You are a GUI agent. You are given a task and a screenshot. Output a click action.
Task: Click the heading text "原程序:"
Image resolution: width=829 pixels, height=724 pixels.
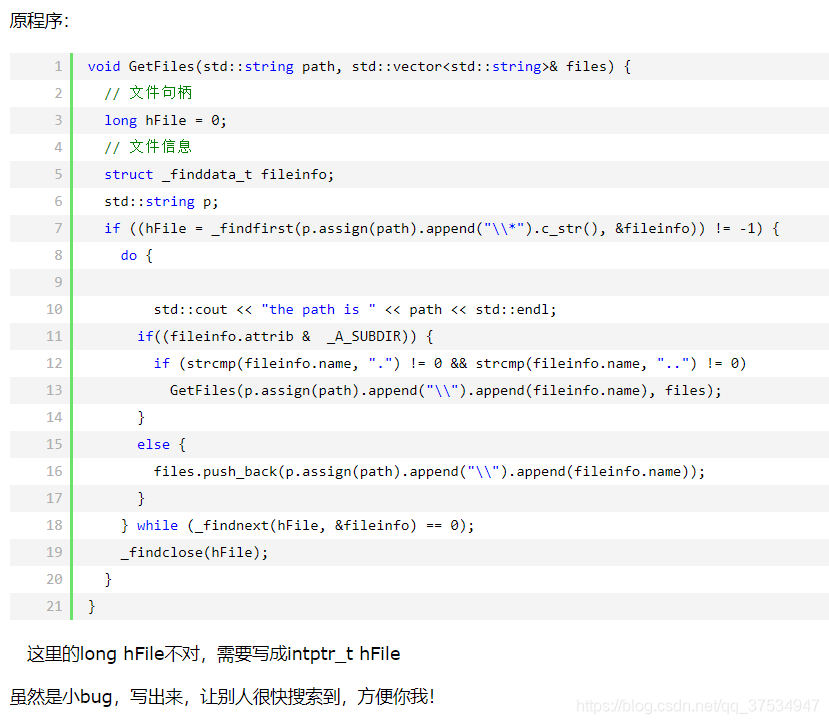(39, 21)
